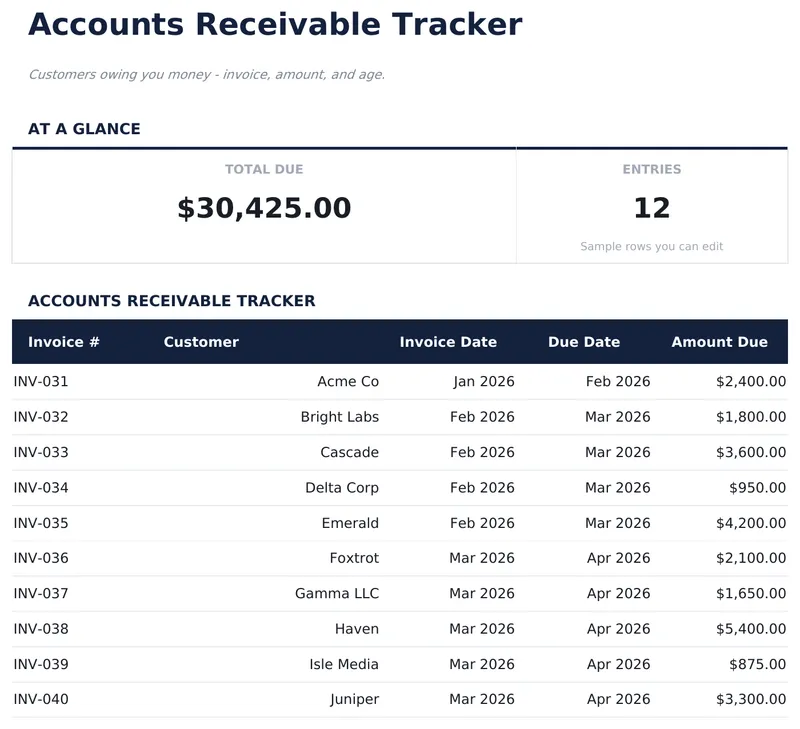Screen dimensions: 800x729
Task: Click the Bright Labs customer name
Action: point(338,417)
